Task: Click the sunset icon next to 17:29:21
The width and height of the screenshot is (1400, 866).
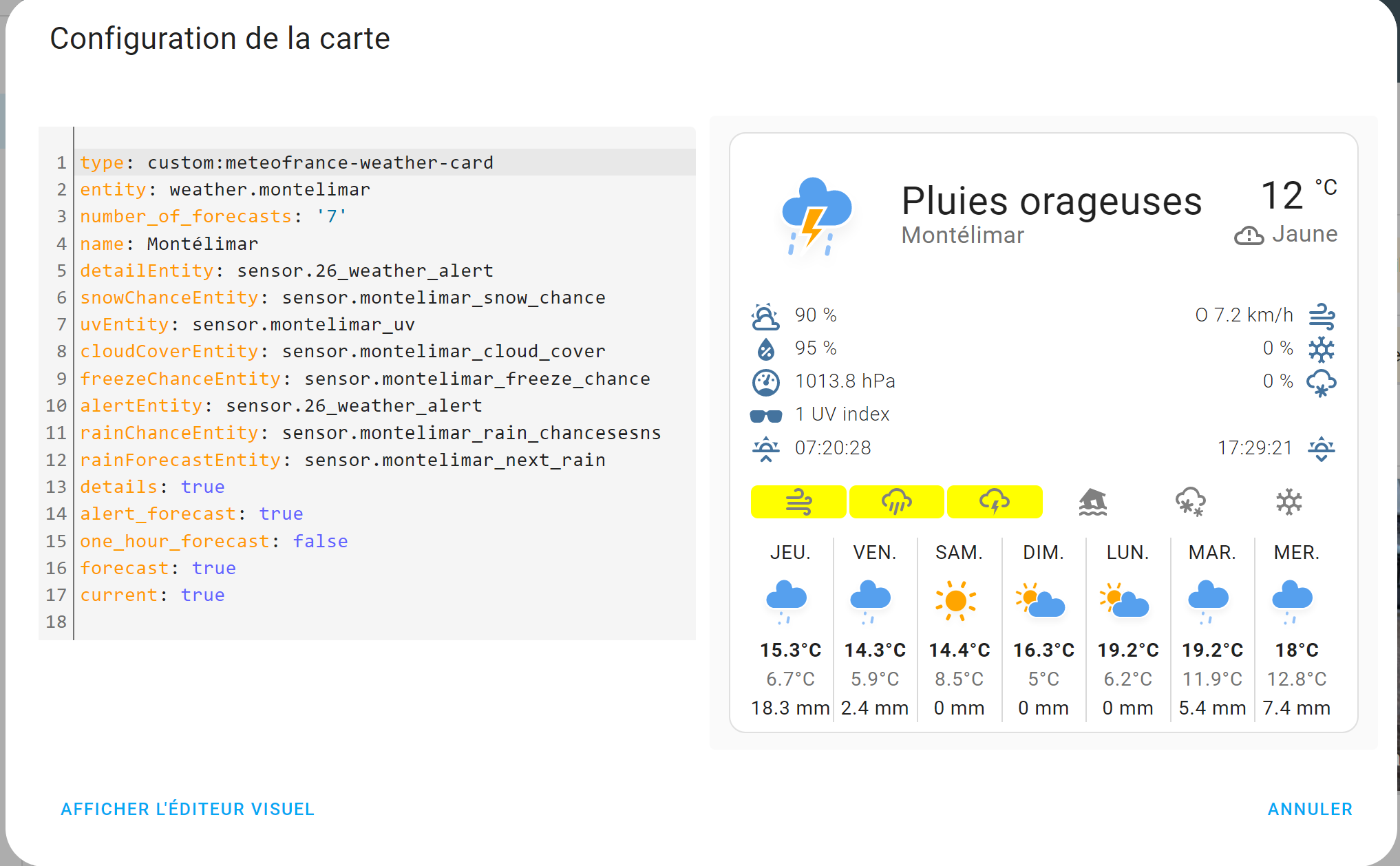Action: [1322, 449]
